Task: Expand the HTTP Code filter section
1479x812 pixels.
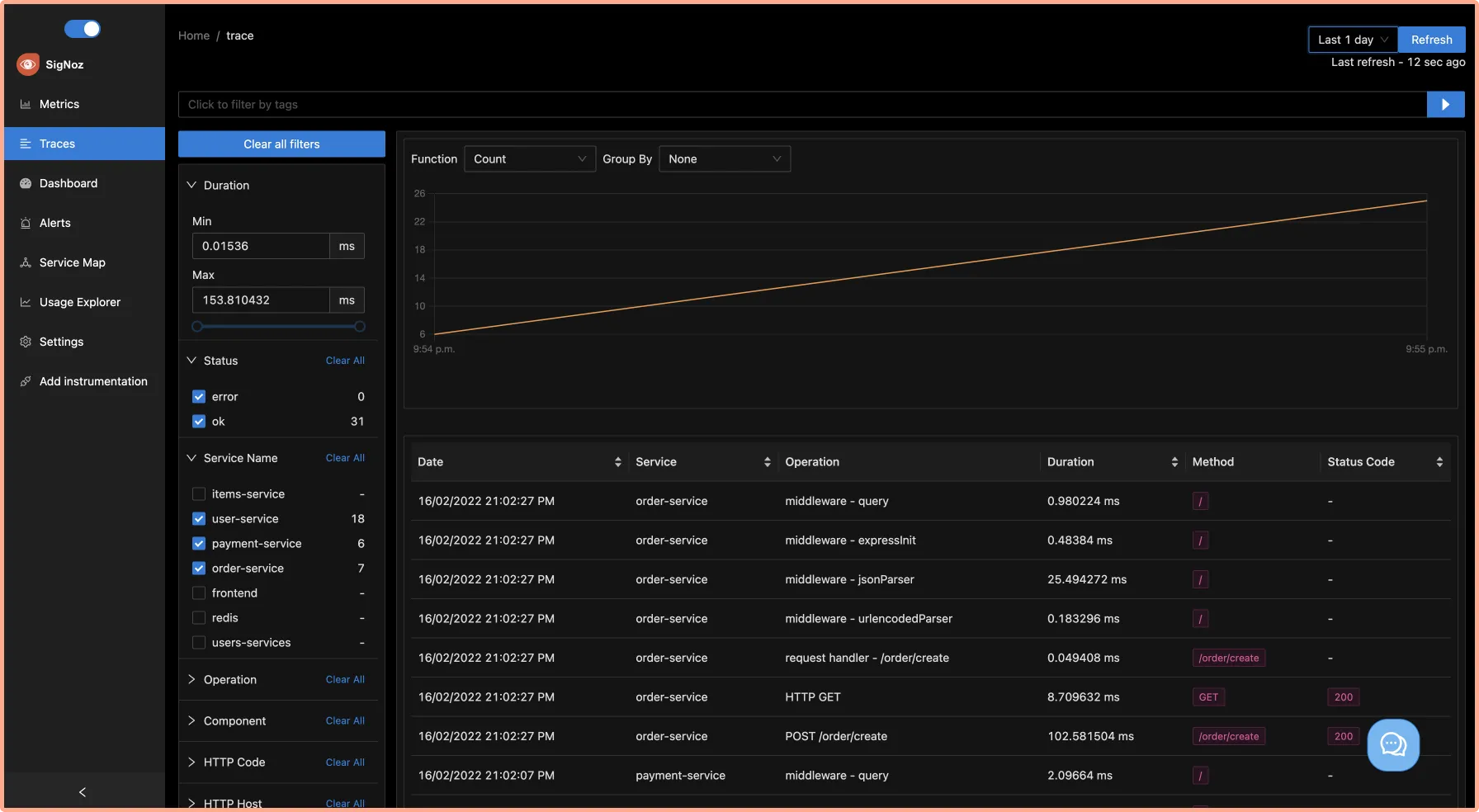Action: [x=191, y=762]
